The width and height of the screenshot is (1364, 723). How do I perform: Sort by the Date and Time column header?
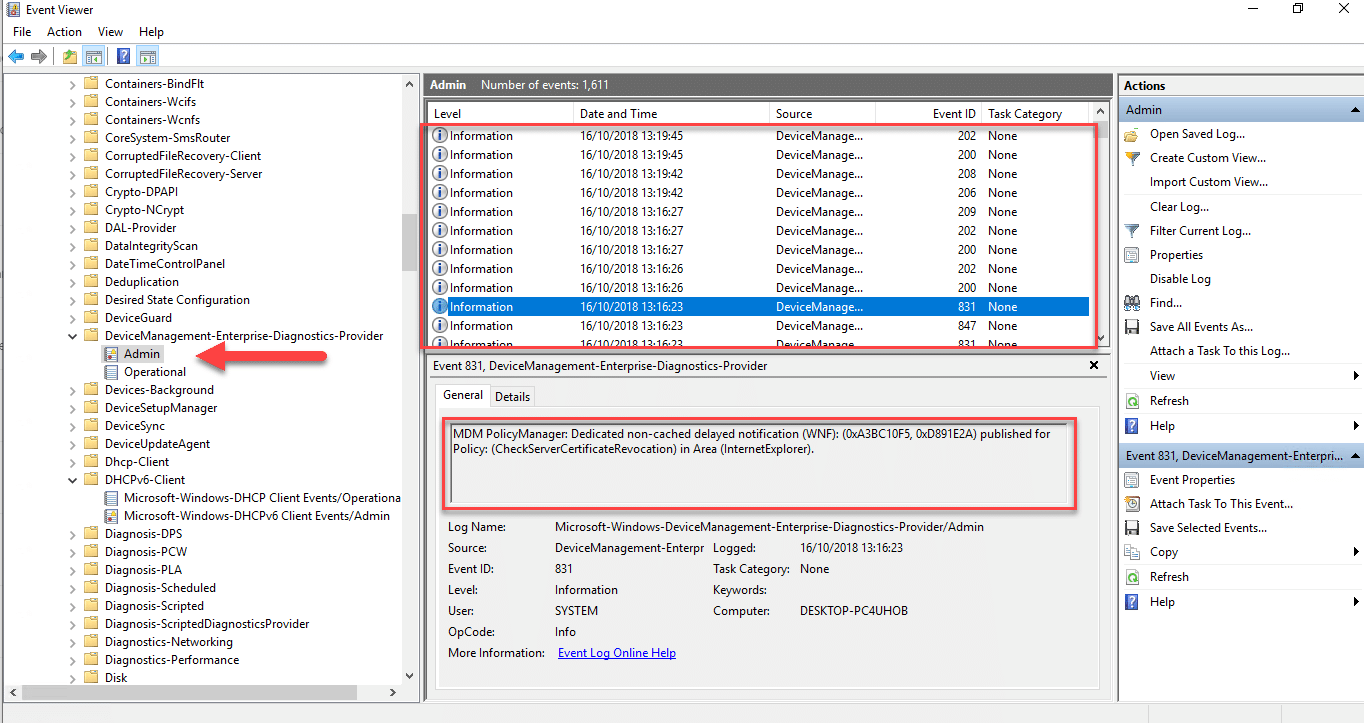(672, 114)
